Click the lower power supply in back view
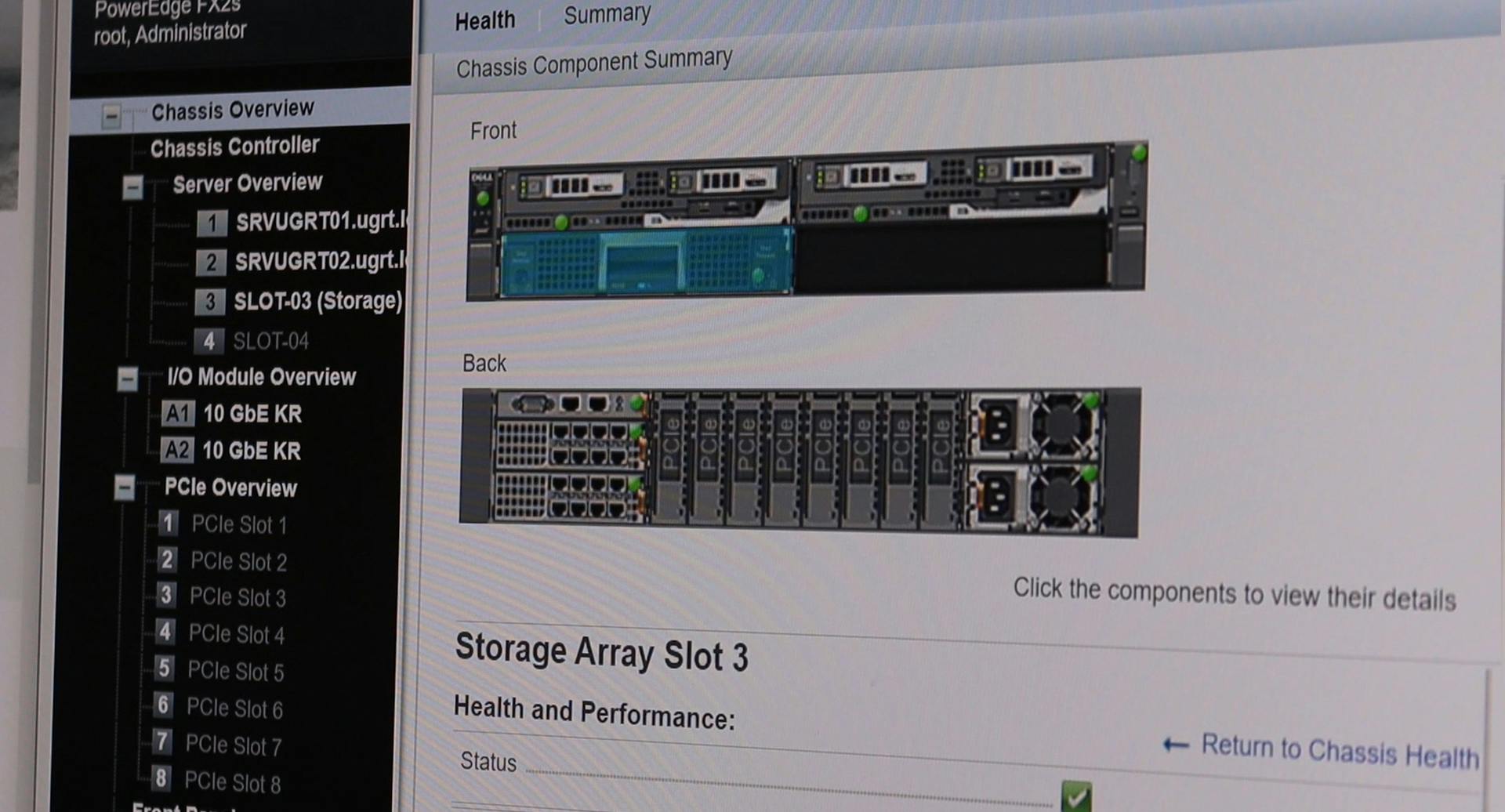 (x=995, y=497)
